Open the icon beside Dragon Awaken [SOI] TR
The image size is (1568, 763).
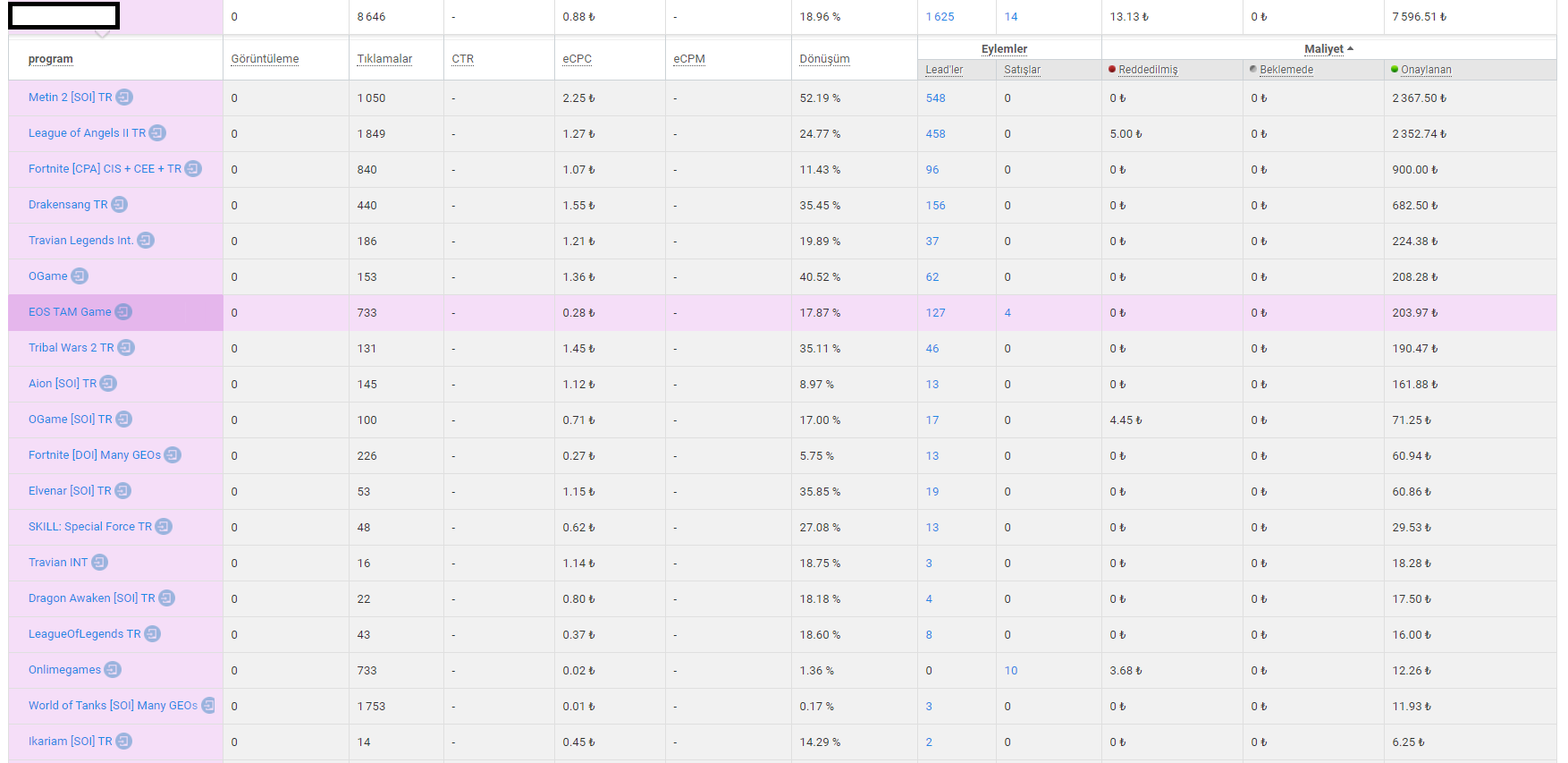(x=166, y=598)
